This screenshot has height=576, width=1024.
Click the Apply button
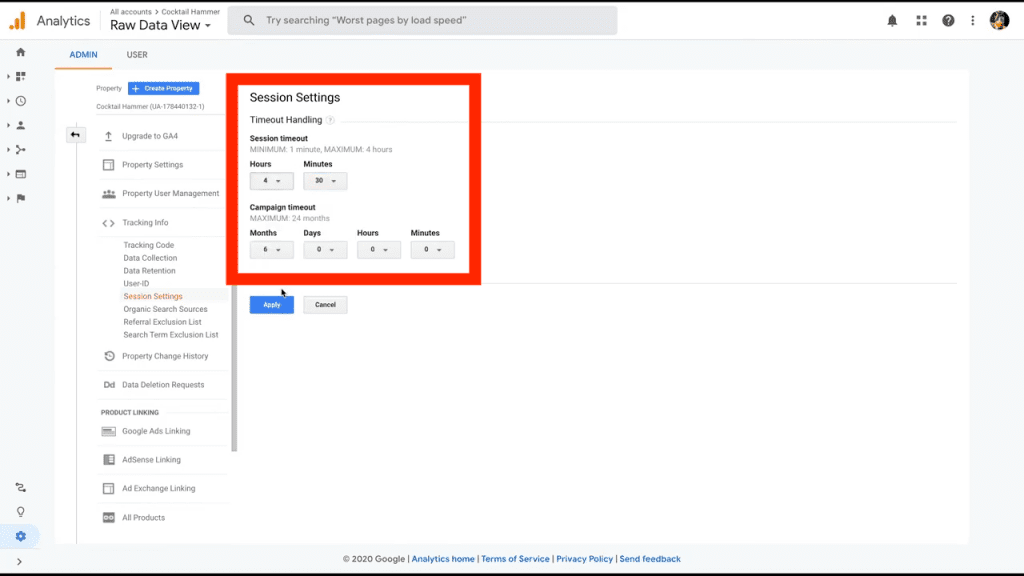pyautogui.click(x=271, y=304)
